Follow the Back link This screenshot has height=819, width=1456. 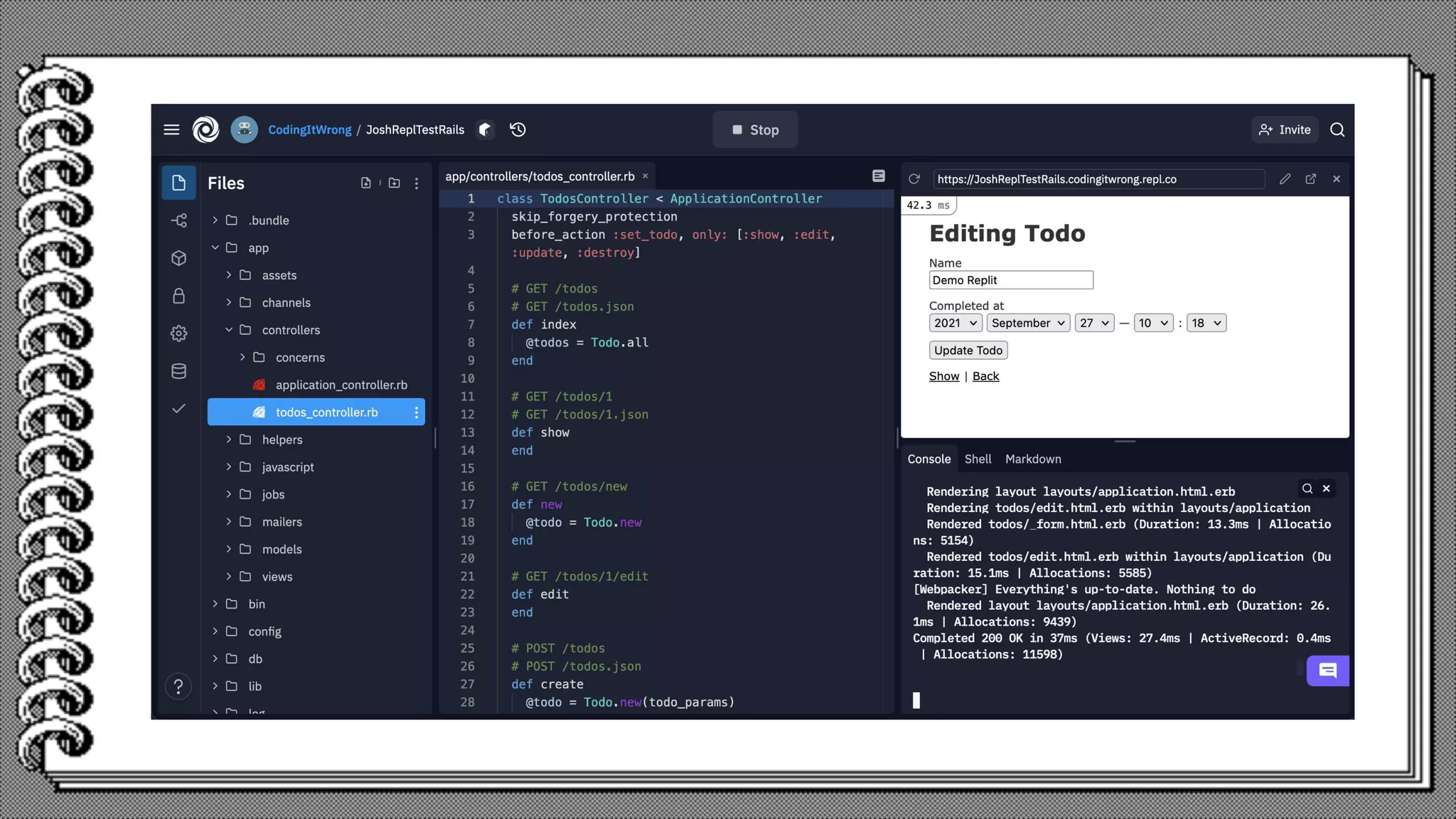coord(985,377)
